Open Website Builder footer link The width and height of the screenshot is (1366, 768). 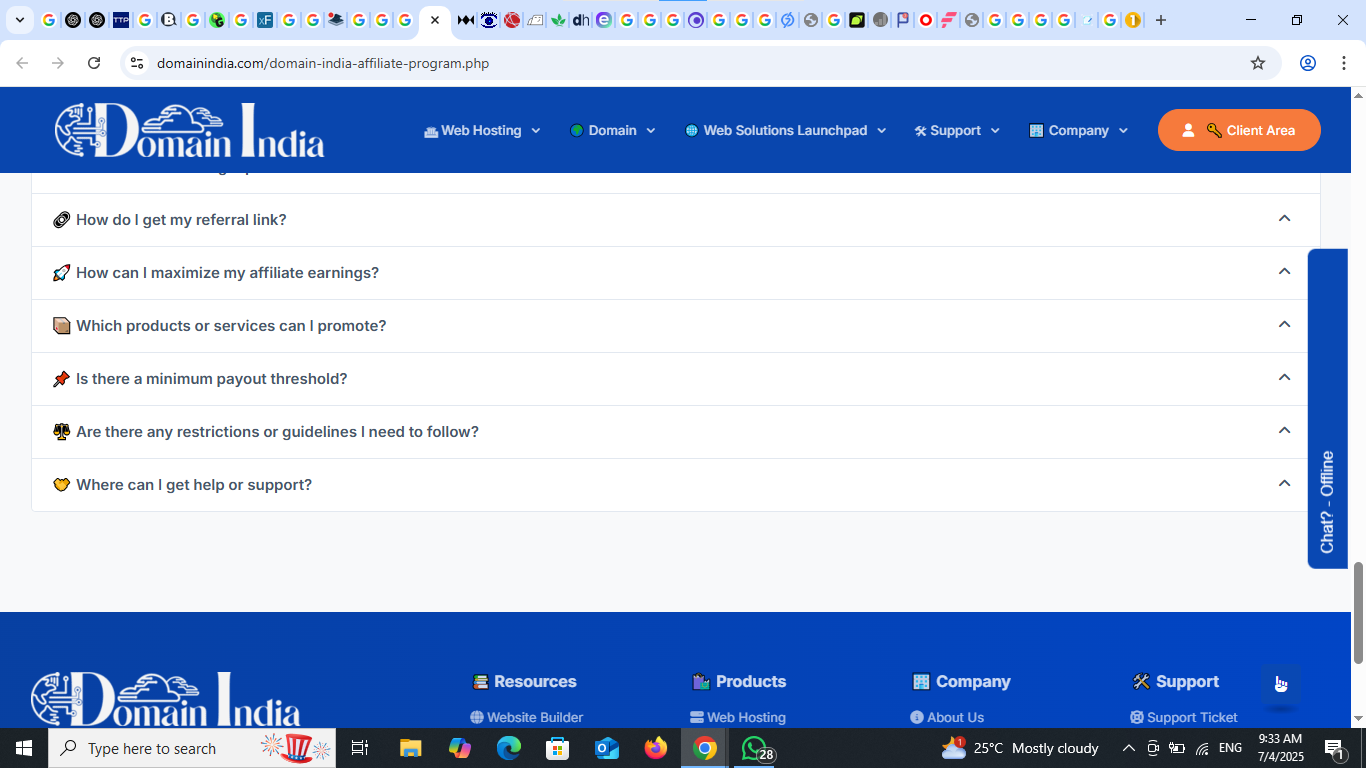(x=527, y=717)
